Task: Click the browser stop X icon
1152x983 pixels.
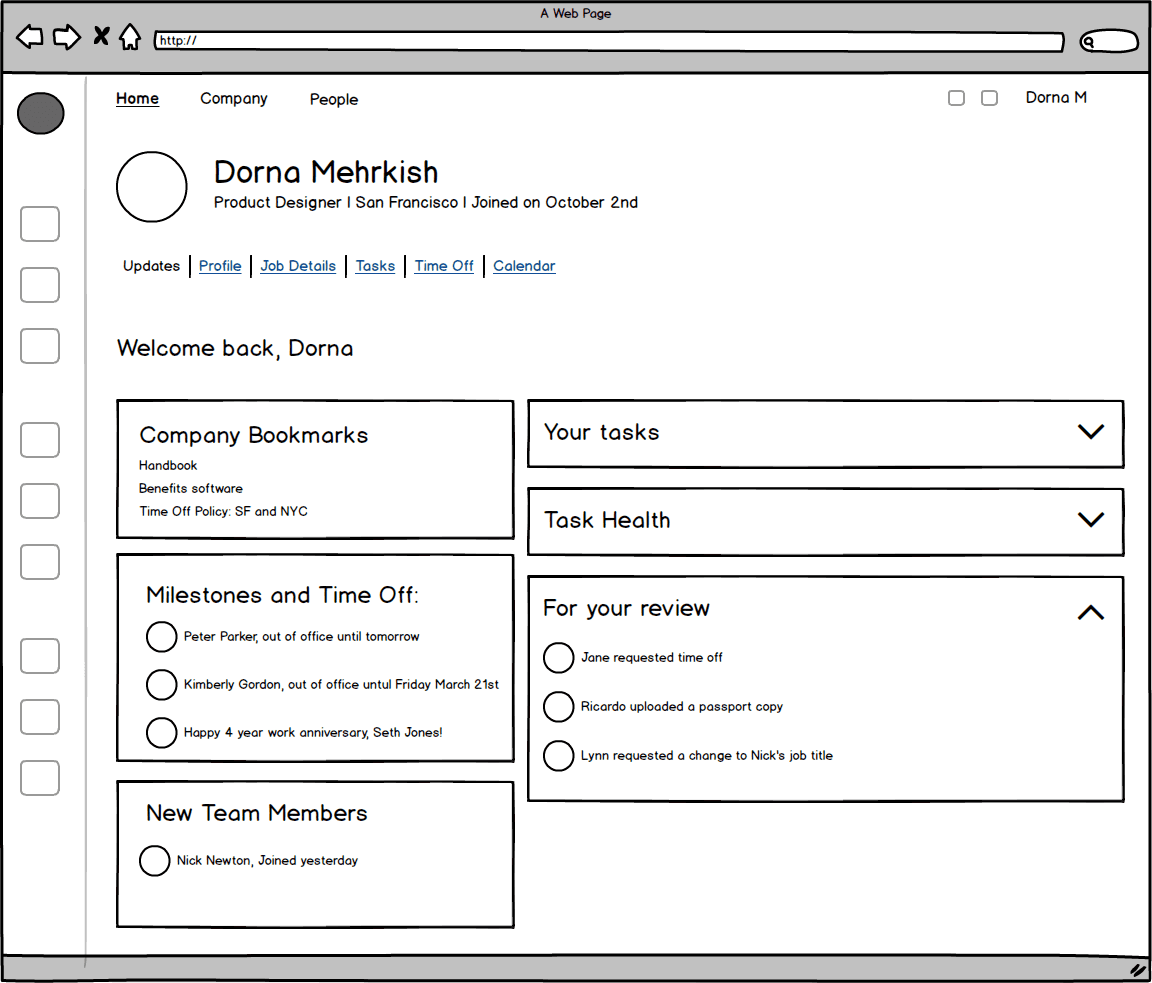Action: point(101,36)
